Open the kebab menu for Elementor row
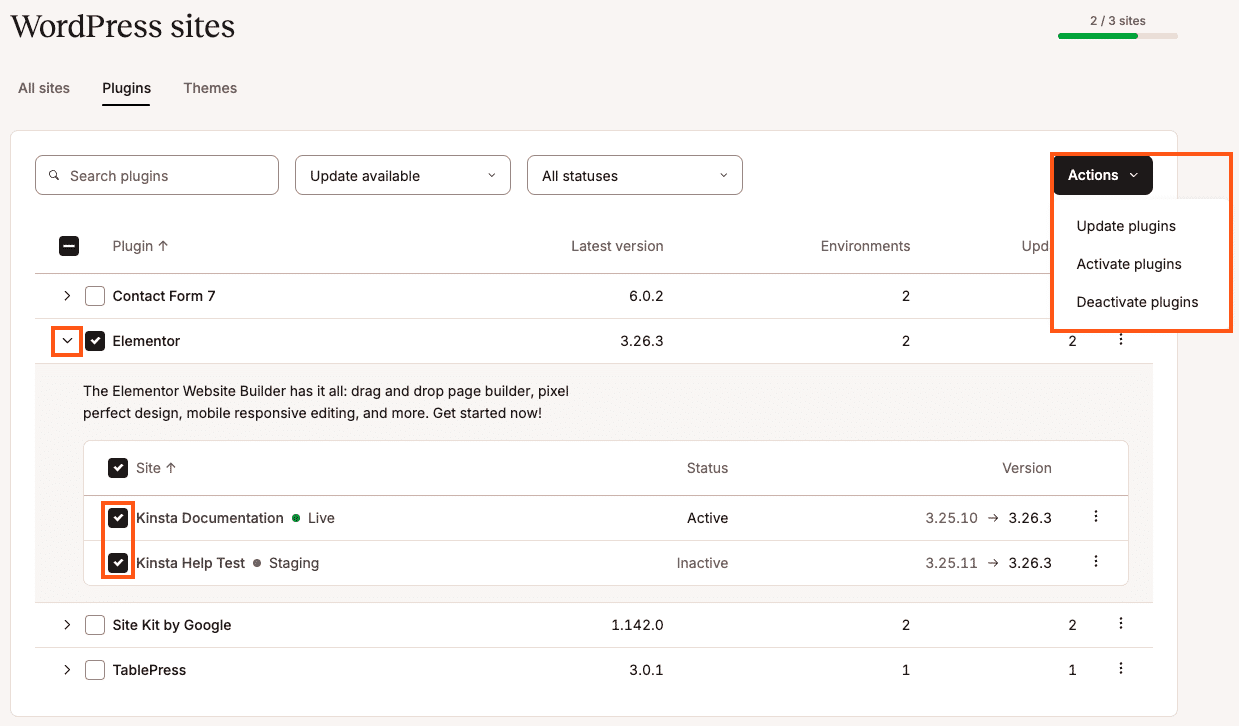The height and width of the screenshot is (726, 1239). tap(1120, 340)
